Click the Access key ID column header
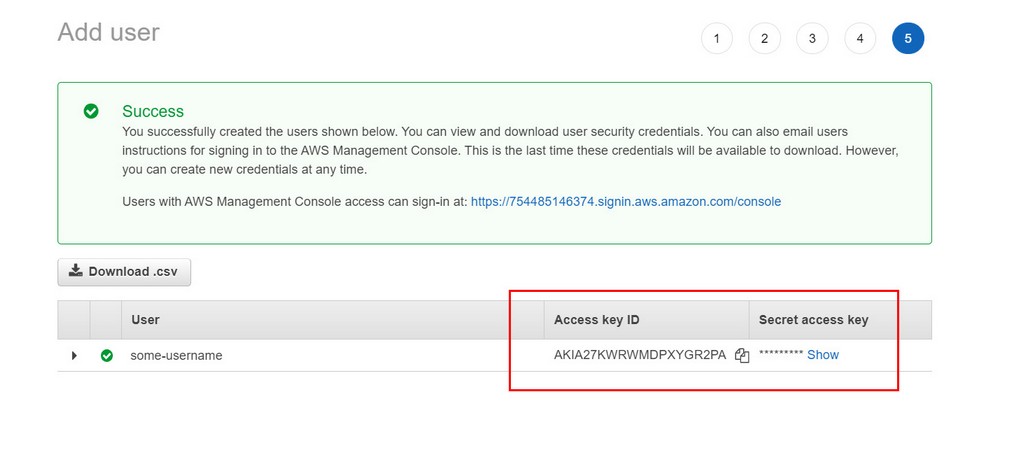The width and height of the screenshot is (1012, 453). [x=596, y=320]
